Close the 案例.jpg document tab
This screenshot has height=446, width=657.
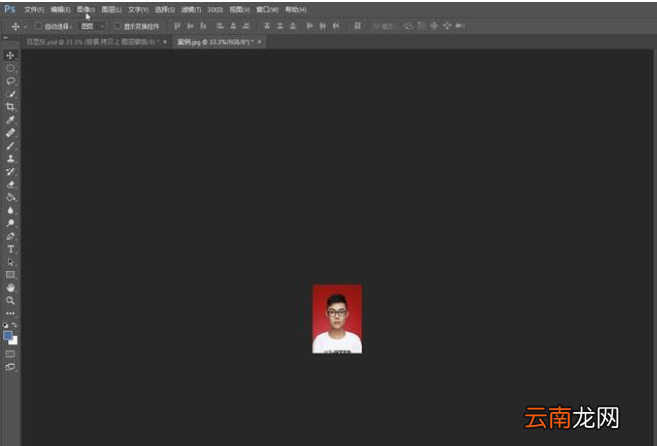260,42
